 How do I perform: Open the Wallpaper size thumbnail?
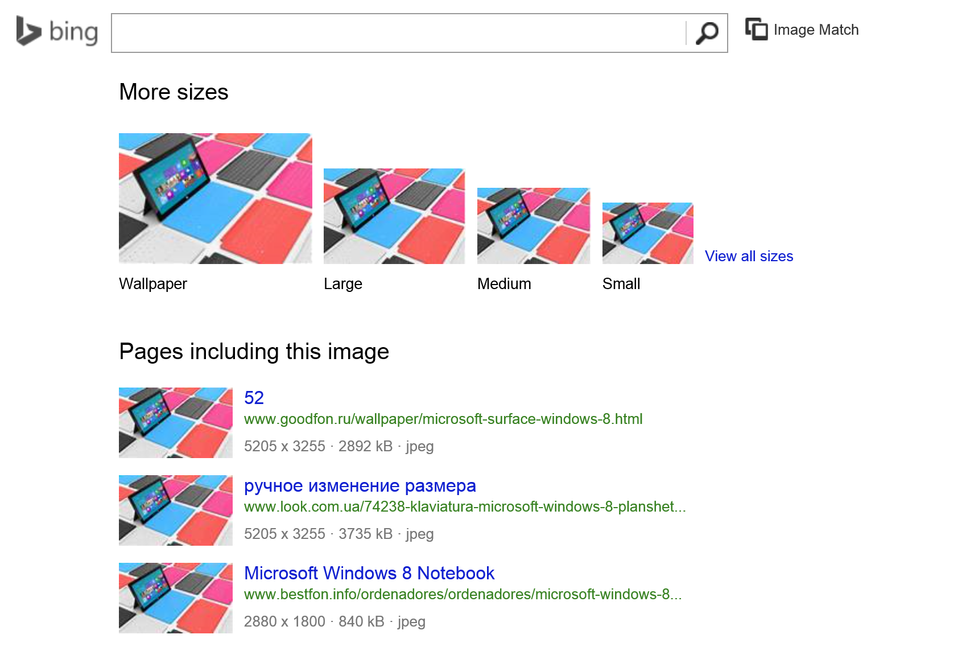pos(215,198)
